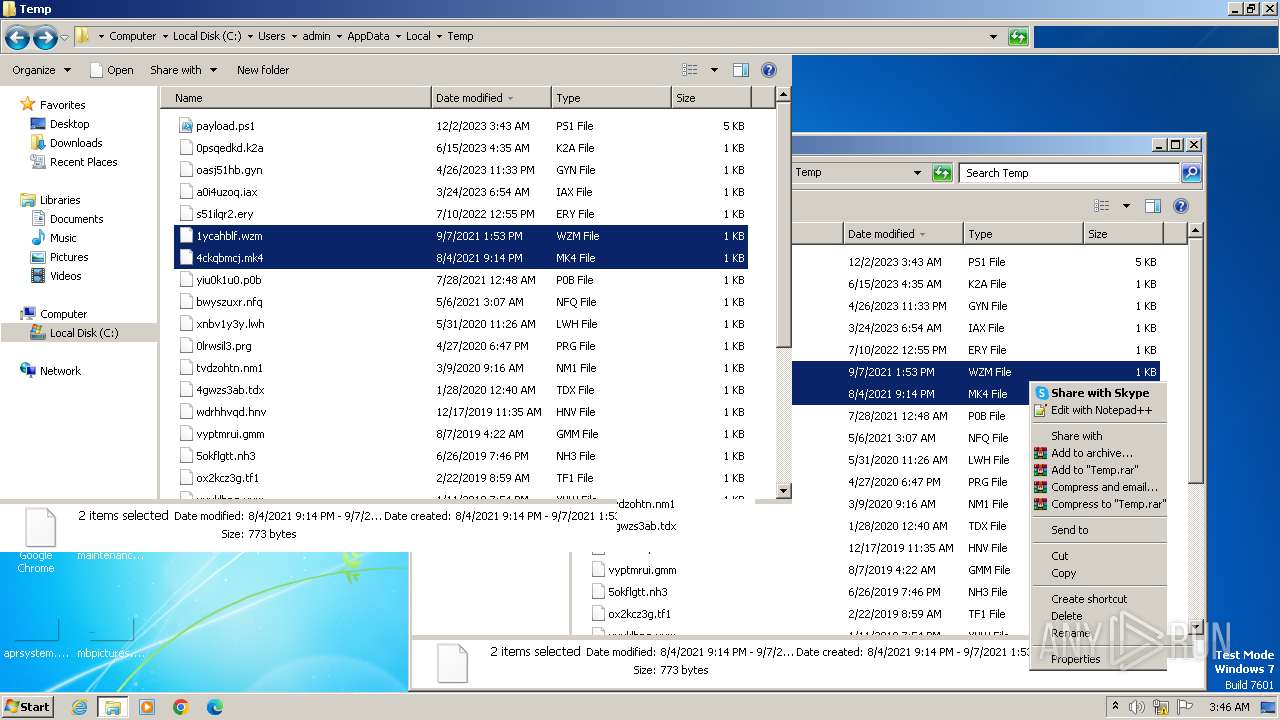
Task: Show the preview pane in the front window
Action: point(741,70)
